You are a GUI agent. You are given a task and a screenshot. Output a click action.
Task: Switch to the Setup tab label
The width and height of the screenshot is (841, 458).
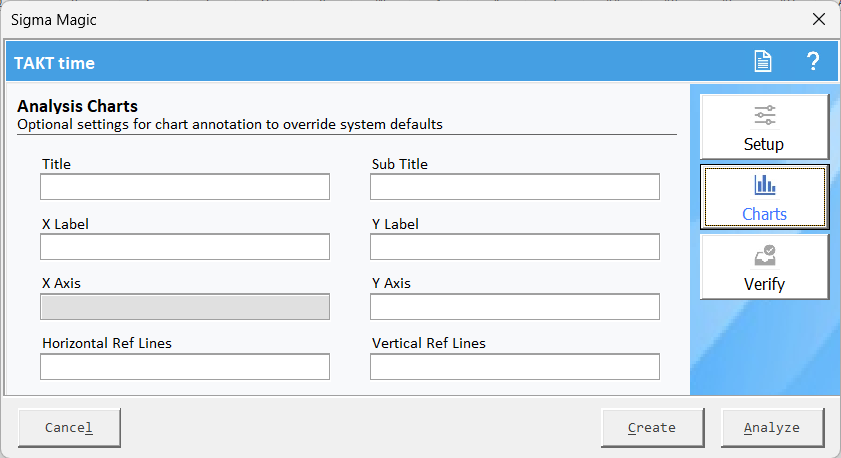764,144
